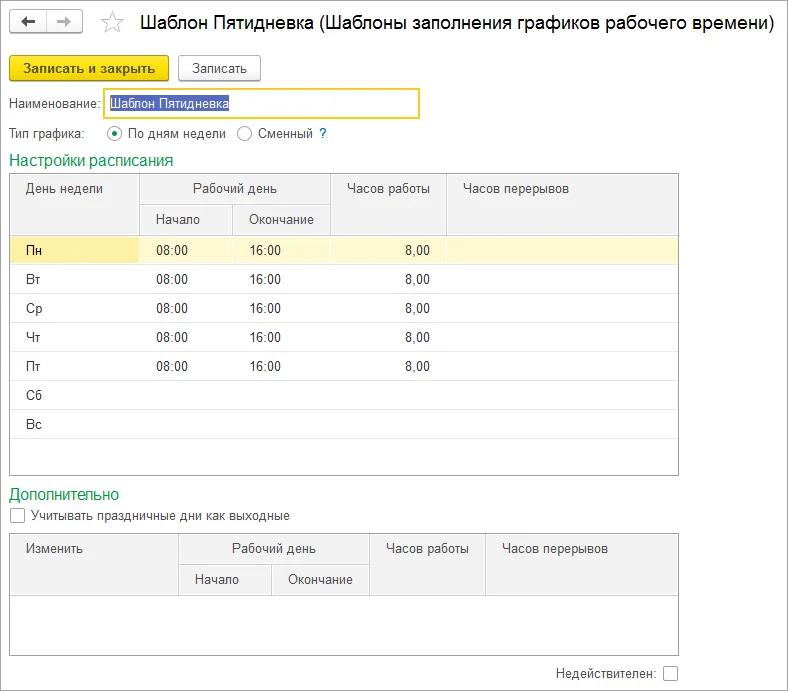The width and height of the screenshot is (788, 691).
Task: Go forward with the right arrow button
Action: pyautogui.click(x=64, y=22)
